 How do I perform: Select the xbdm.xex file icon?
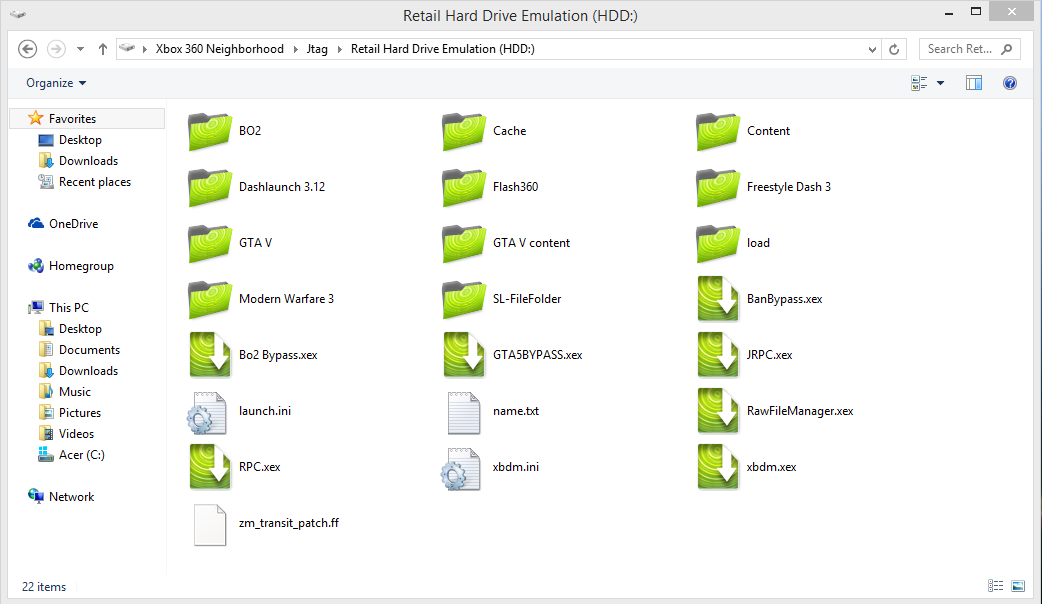pos(718,467)
